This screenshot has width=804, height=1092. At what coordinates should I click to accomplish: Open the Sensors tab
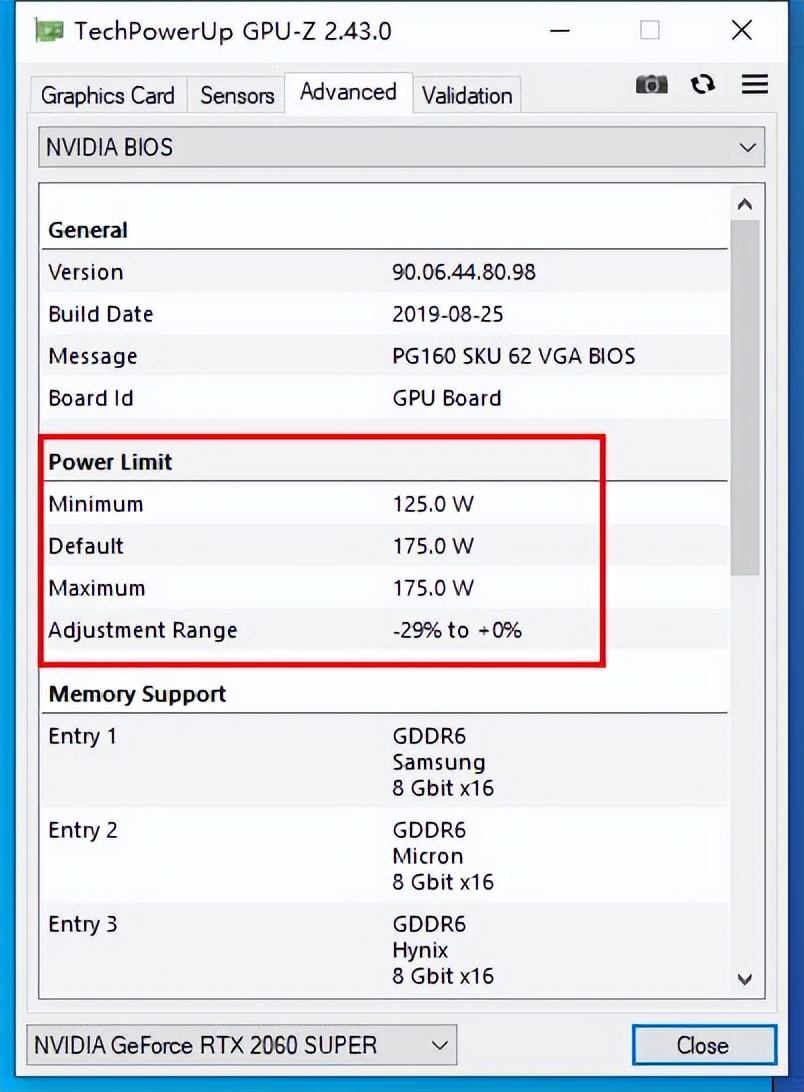[237, 96]
